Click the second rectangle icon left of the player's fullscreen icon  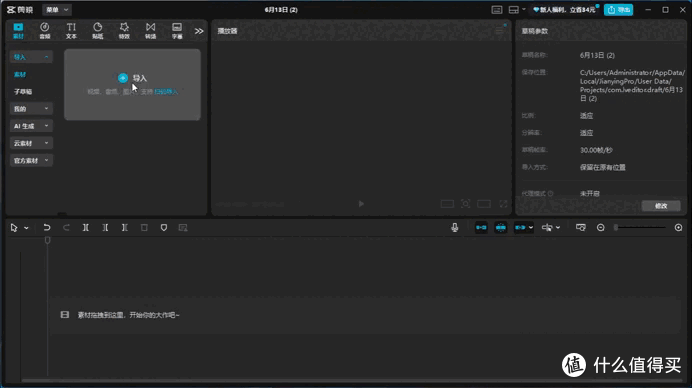coord(484,203)
